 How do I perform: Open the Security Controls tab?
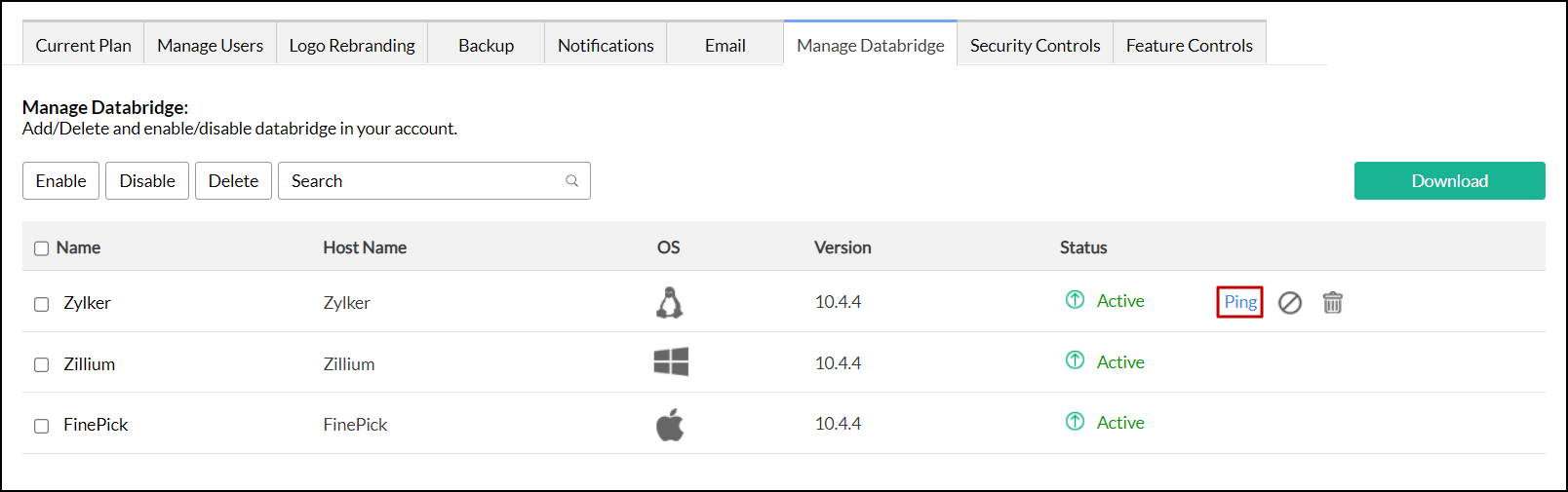point(1035,46)
